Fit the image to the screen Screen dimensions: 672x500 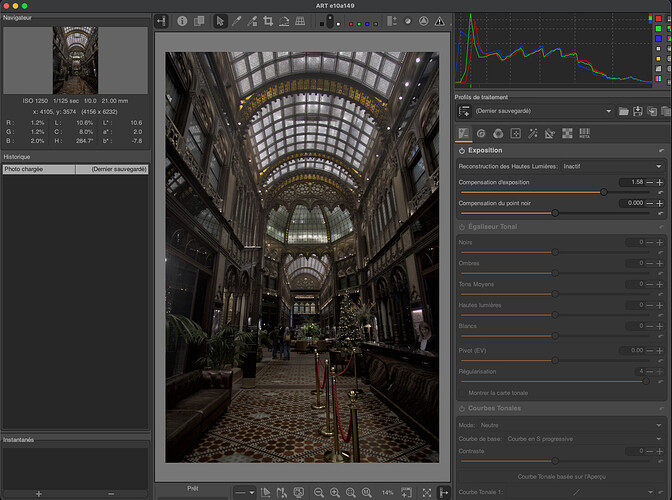click(351, 493)
